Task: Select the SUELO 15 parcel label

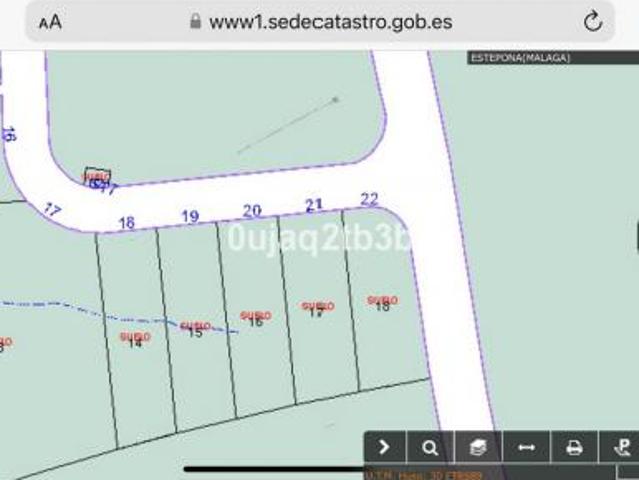Action: (195, 329)
